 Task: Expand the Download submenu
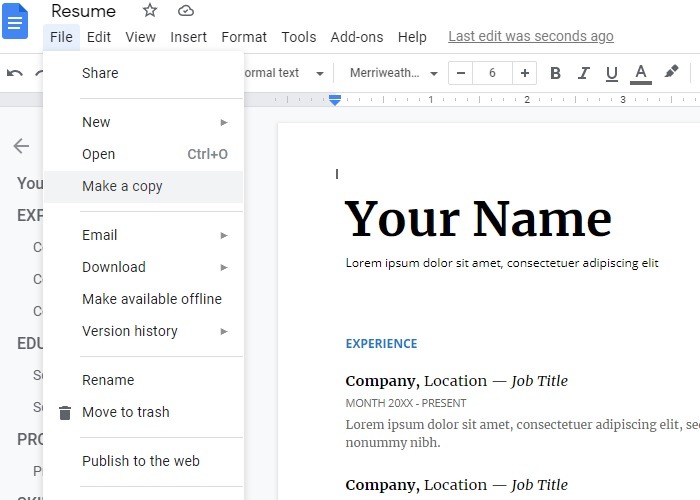coord(143,267)
